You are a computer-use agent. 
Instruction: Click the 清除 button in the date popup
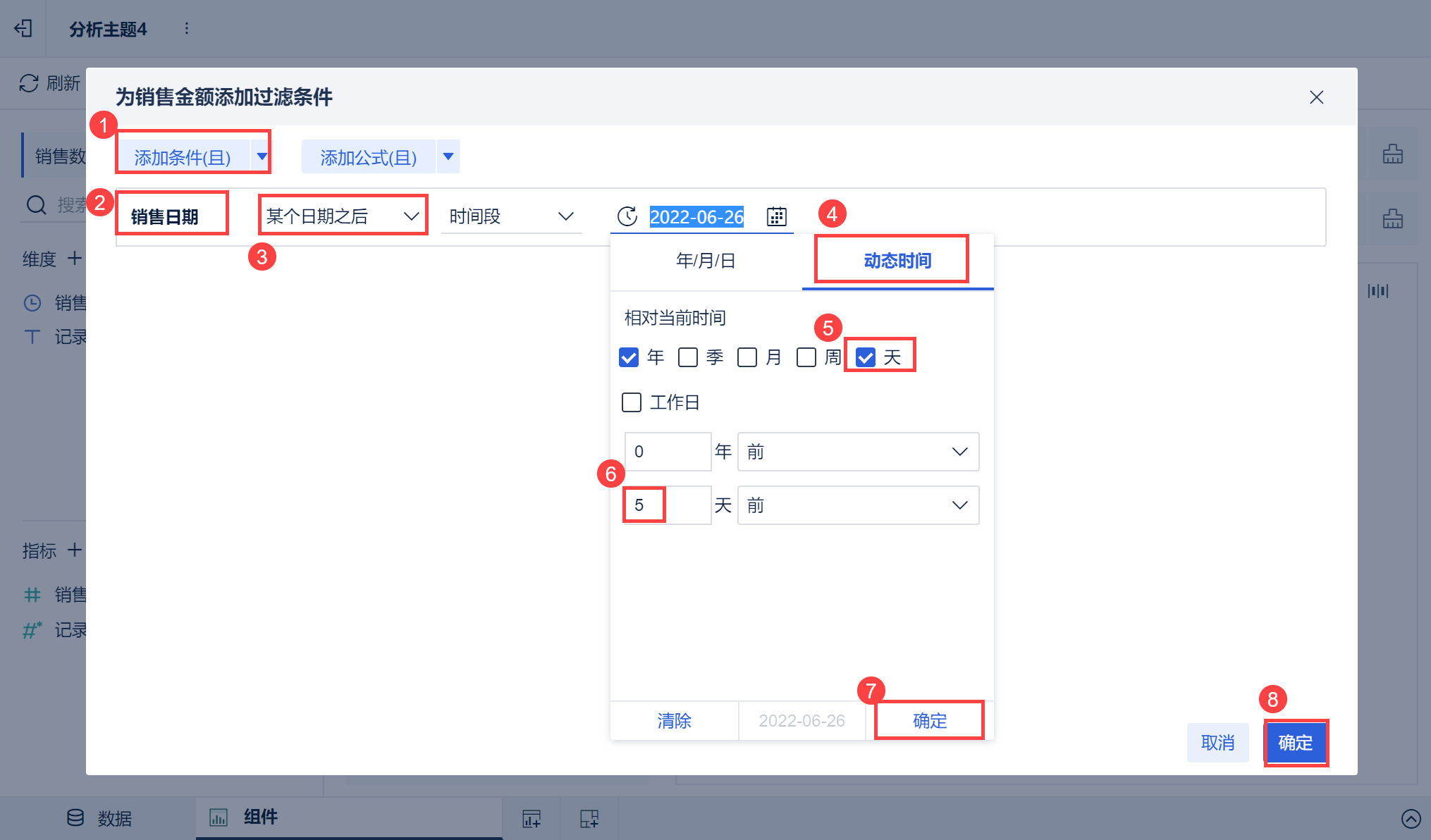click(x=674, y=721)
